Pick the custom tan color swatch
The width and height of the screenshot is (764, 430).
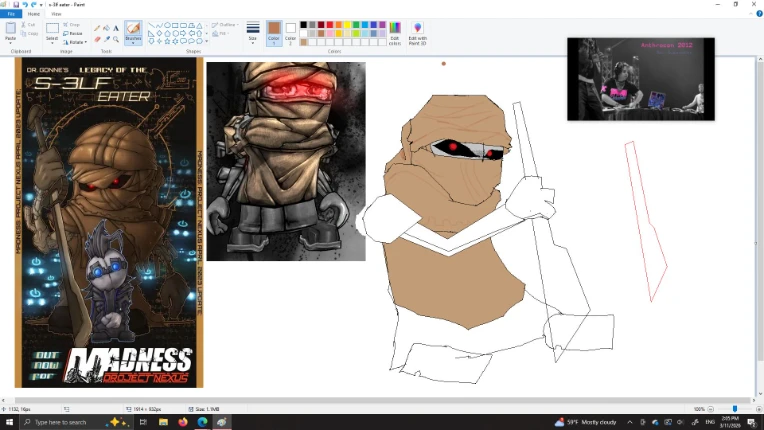tap(303, 42)
